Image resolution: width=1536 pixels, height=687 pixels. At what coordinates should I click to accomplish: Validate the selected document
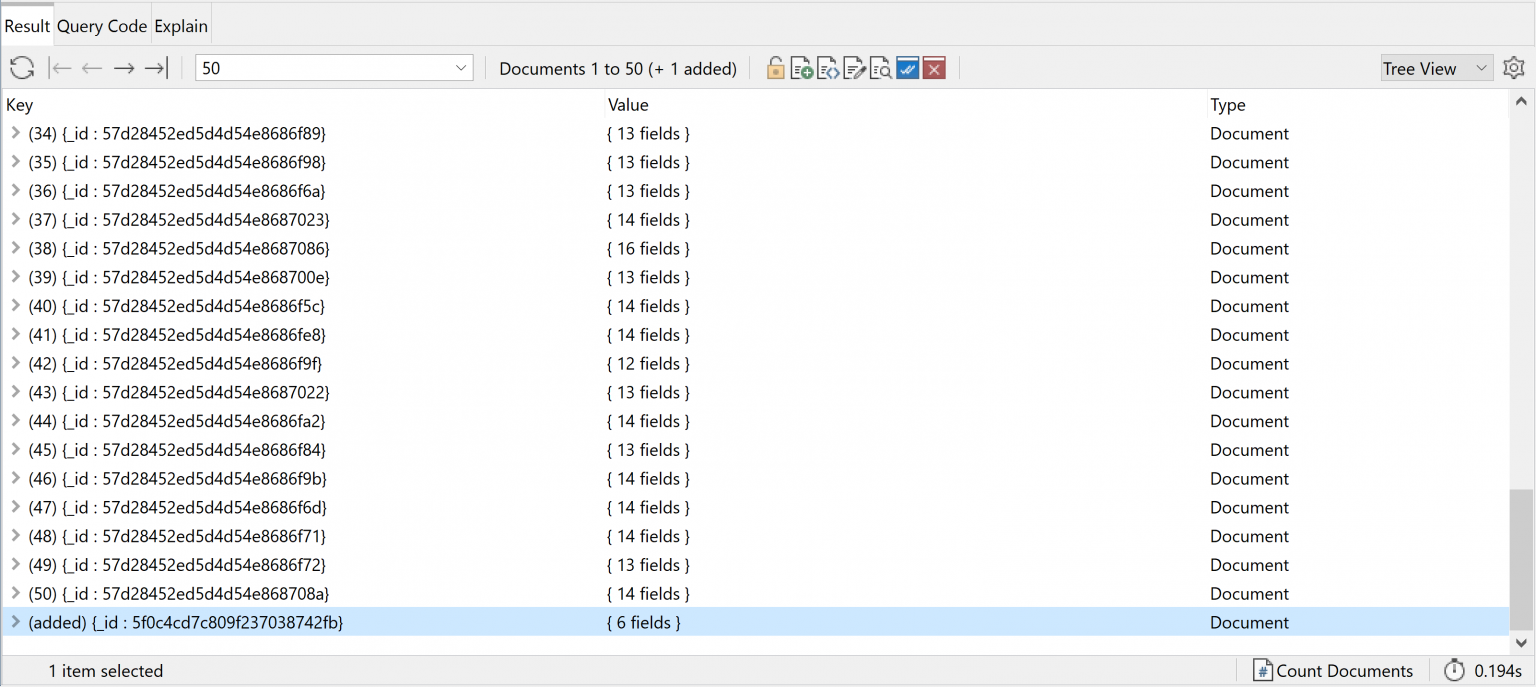[x=907, y=68]
